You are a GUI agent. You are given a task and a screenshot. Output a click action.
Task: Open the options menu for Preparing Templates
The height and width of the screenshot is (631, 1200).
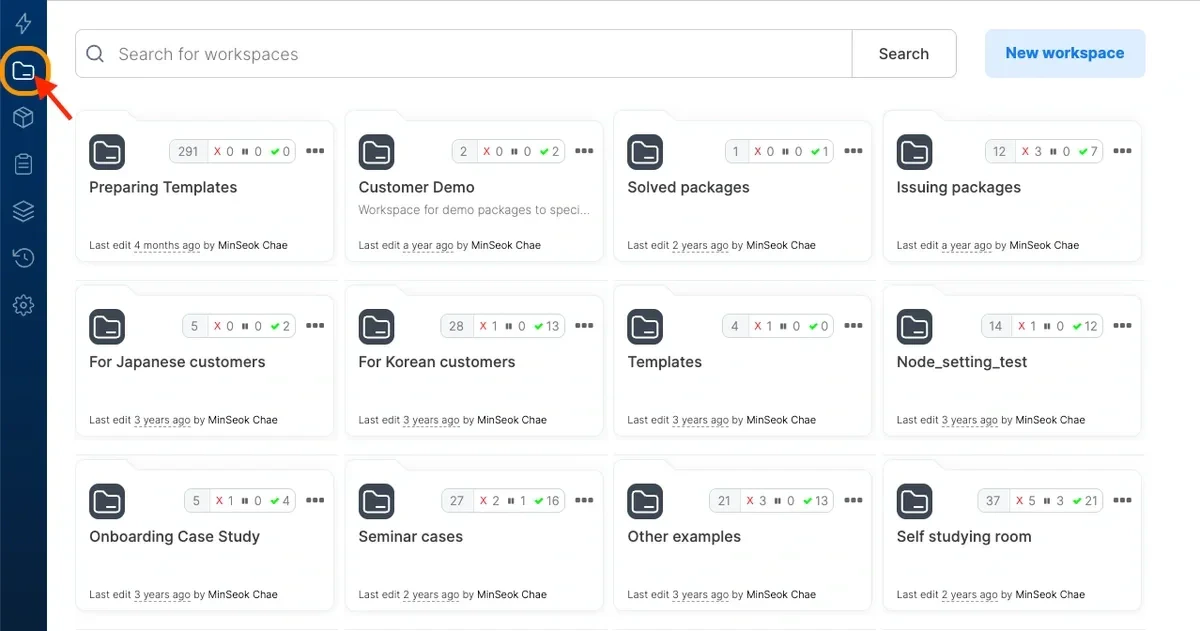[315, 150]
